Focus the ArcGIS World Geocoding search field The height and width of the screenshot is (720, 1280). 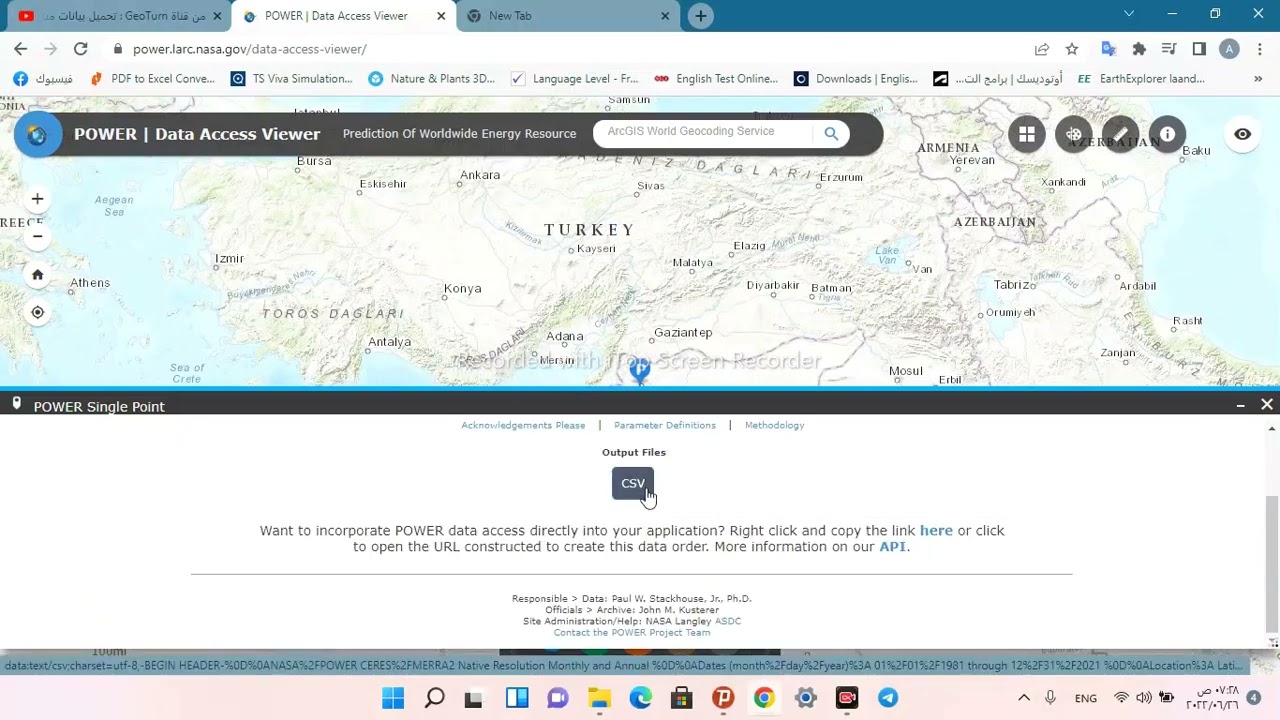click(x=705, y=132)
